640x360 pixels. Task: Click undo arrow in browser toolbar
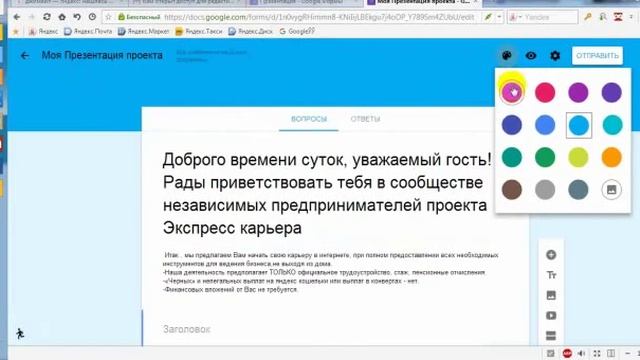(x=77, y=17)
